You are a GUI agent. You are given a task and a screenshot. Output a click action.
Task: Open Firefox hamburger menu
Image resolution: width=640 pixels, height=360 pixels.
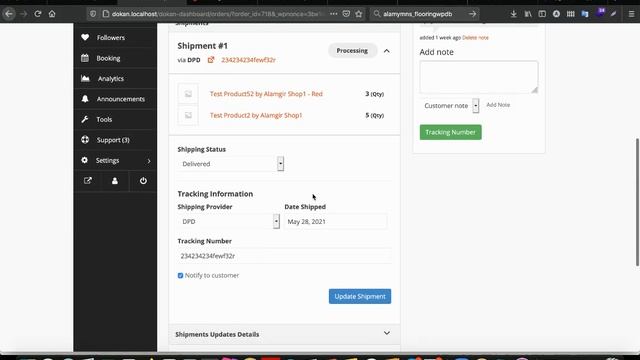pos(631,14)
